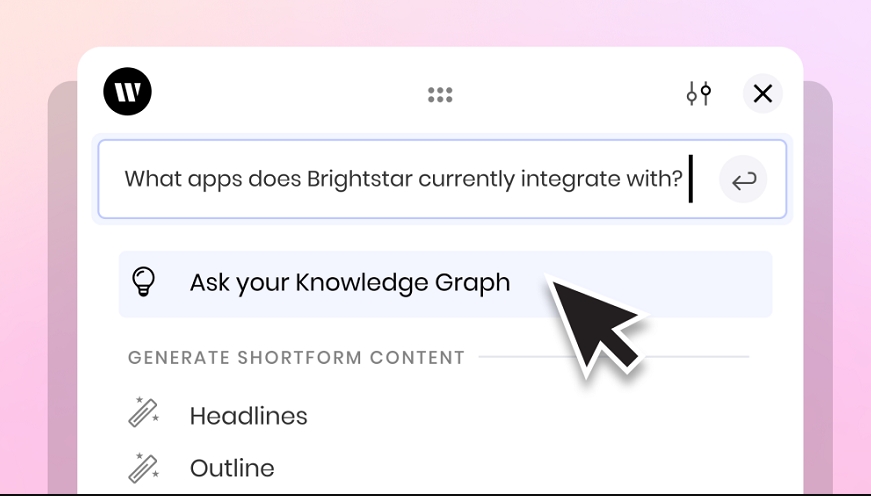
Task: Click the divider line after Shortform Content
Action: tap(614, 357)
